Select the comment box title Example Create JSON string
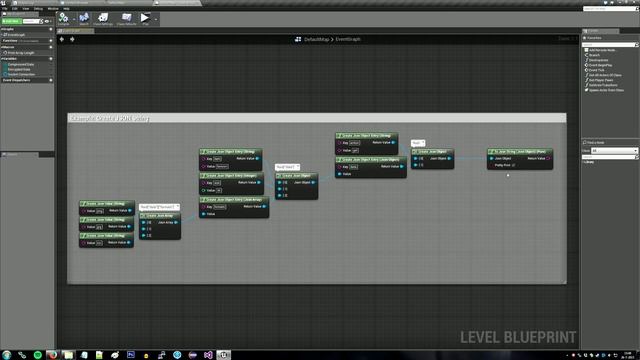This screenshot has width=640, height=360. click(110, 118)
